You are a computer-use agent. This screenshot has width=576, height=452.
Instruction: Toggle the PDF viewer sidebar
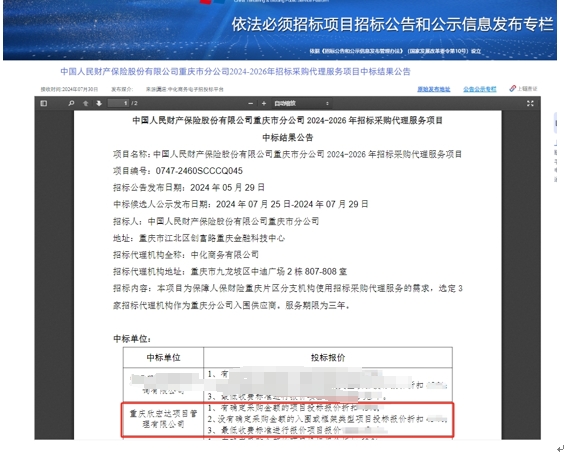(44, 103)
